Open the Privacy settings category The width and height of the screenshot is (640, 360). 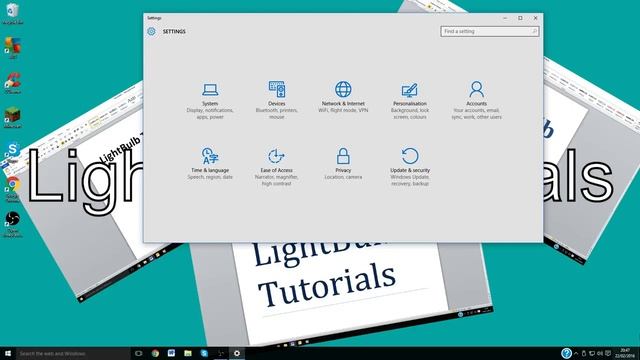point(343,164)
